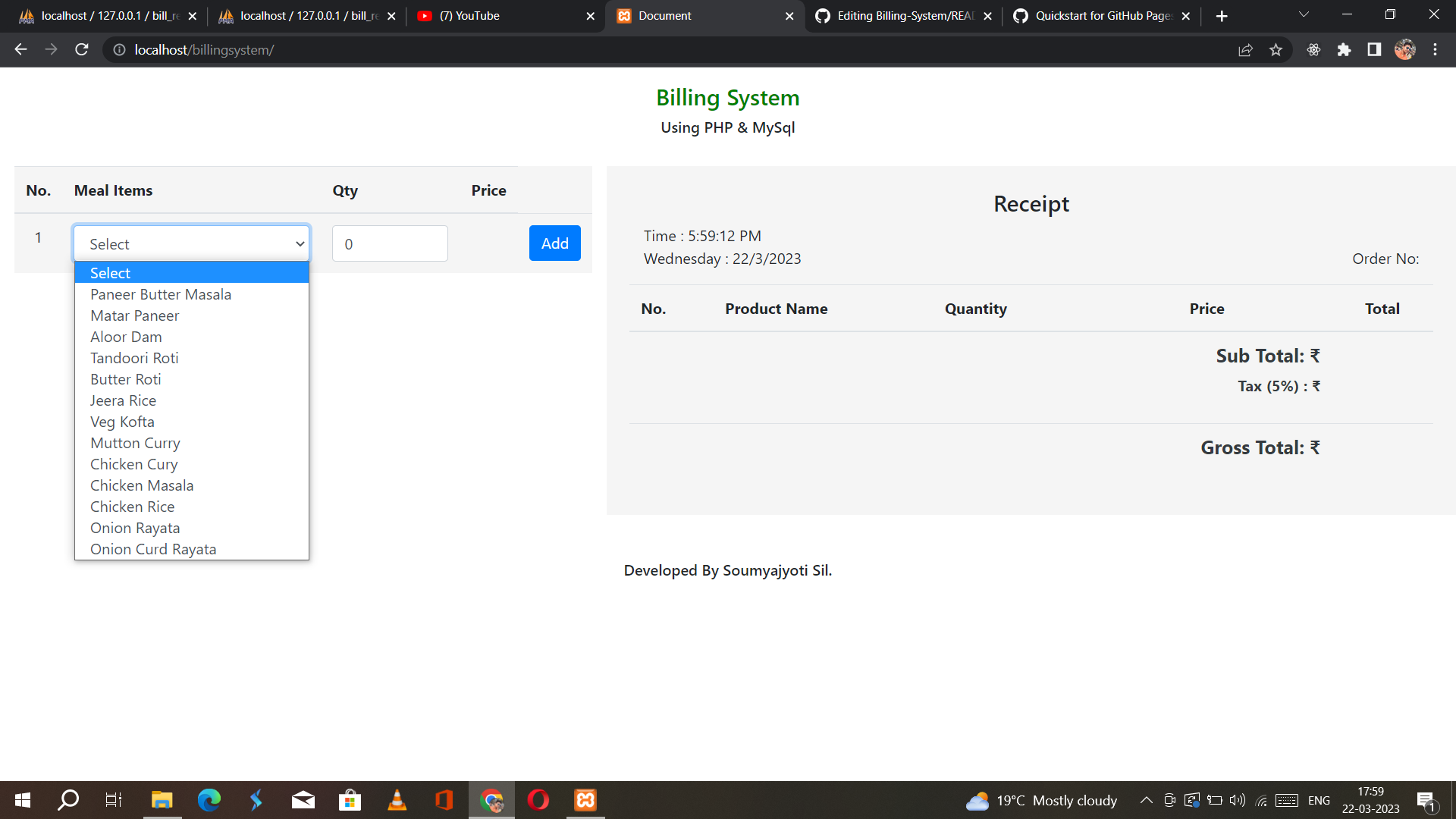Viewport: 1456px width, 819px height.
Task: Open the browser tab search chevron
Action: [x=1303, y=14]
